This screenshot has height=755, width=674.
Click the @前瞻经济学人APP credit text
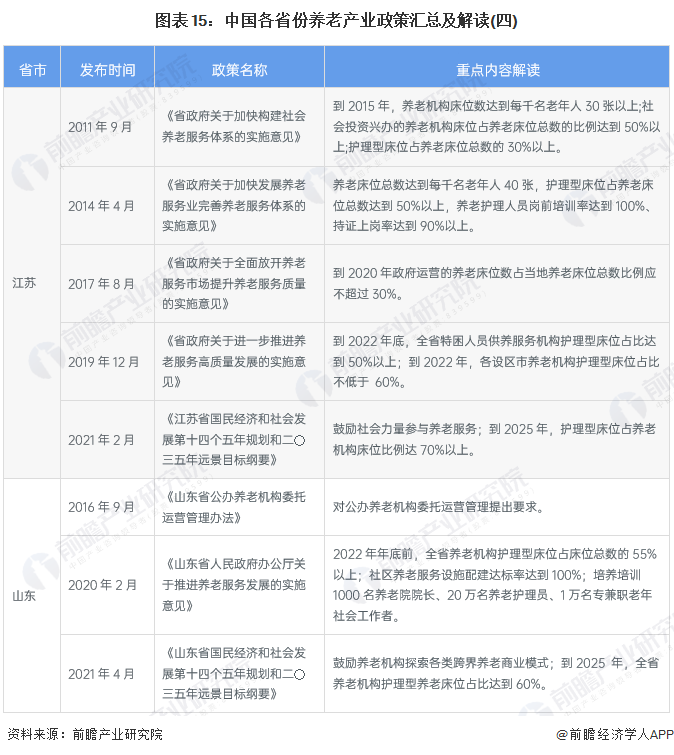[x=615, y=734]
